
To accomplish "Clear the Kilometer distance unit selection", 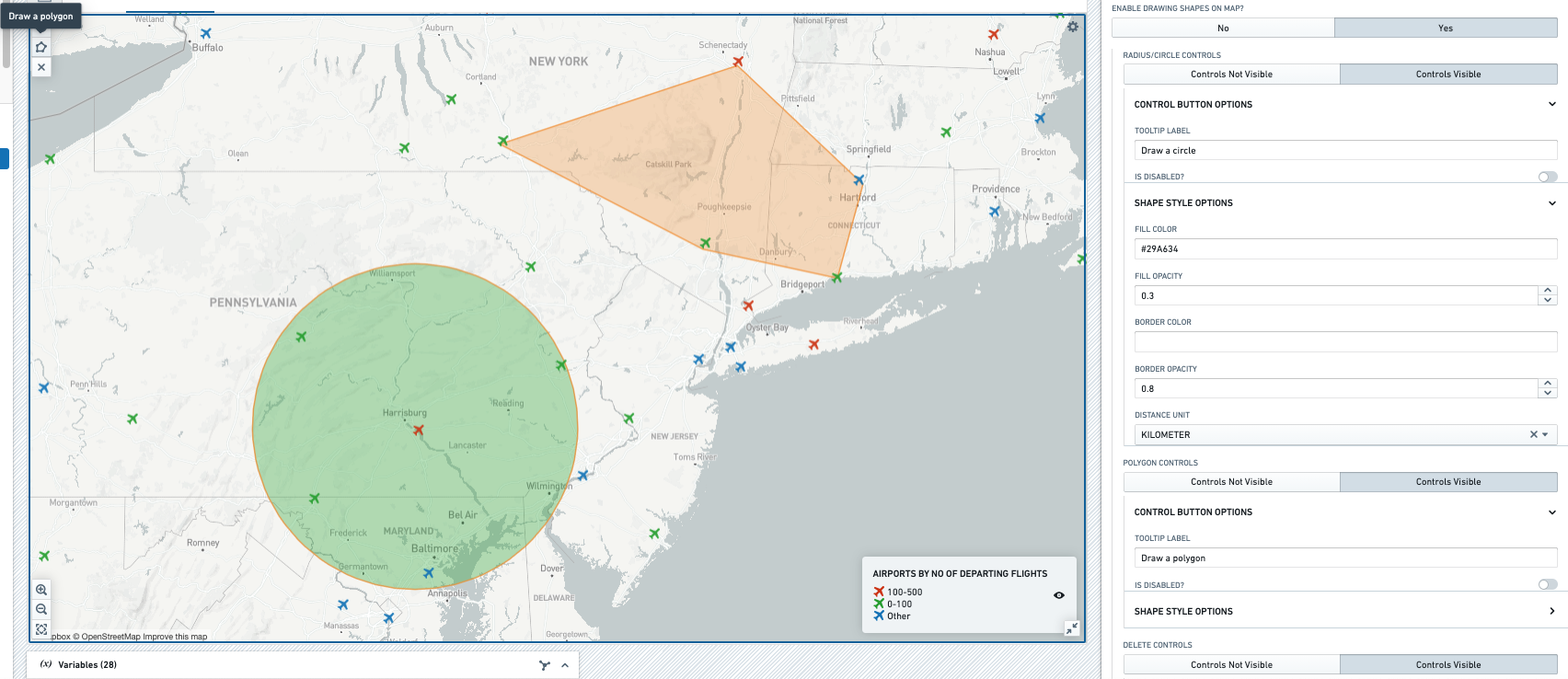I will (1534, 434).
